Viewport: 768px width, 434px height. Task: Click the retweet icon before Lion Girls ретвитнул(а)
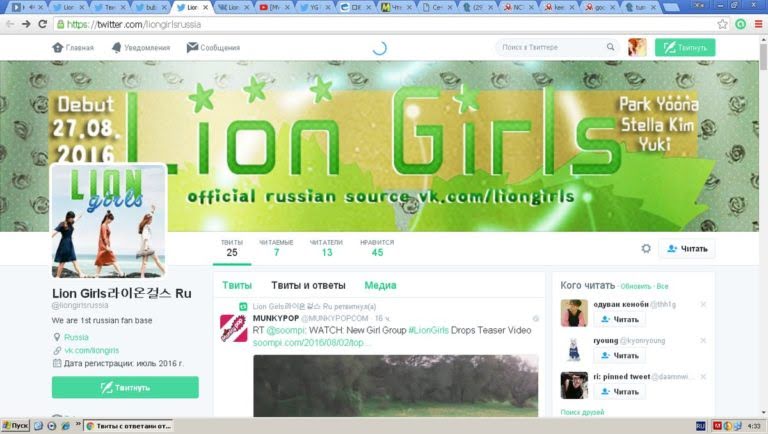(x=243, y=307)
